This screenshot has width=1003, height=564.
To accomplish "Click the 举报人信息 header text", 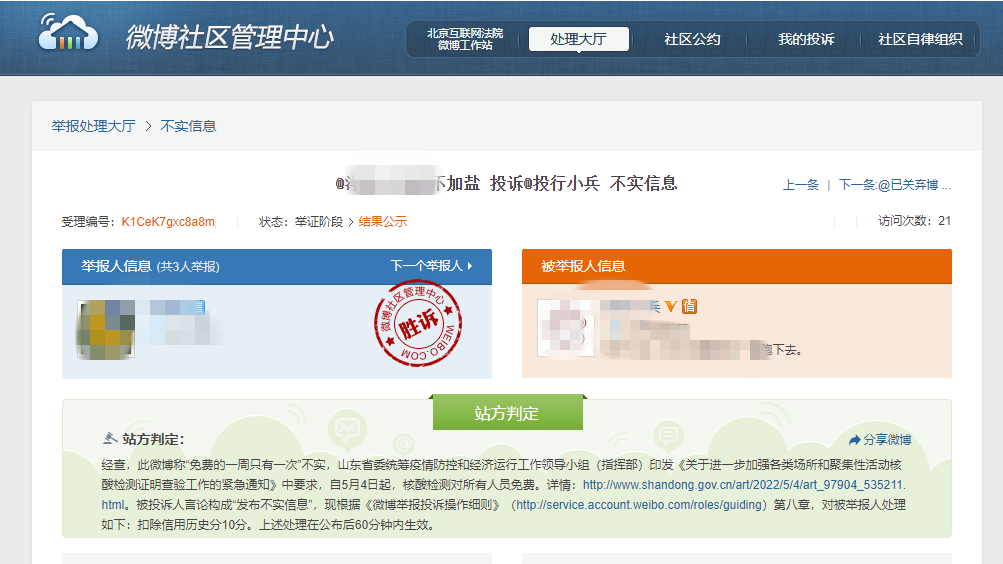I will pyautogui.click(x=116, y=266).
